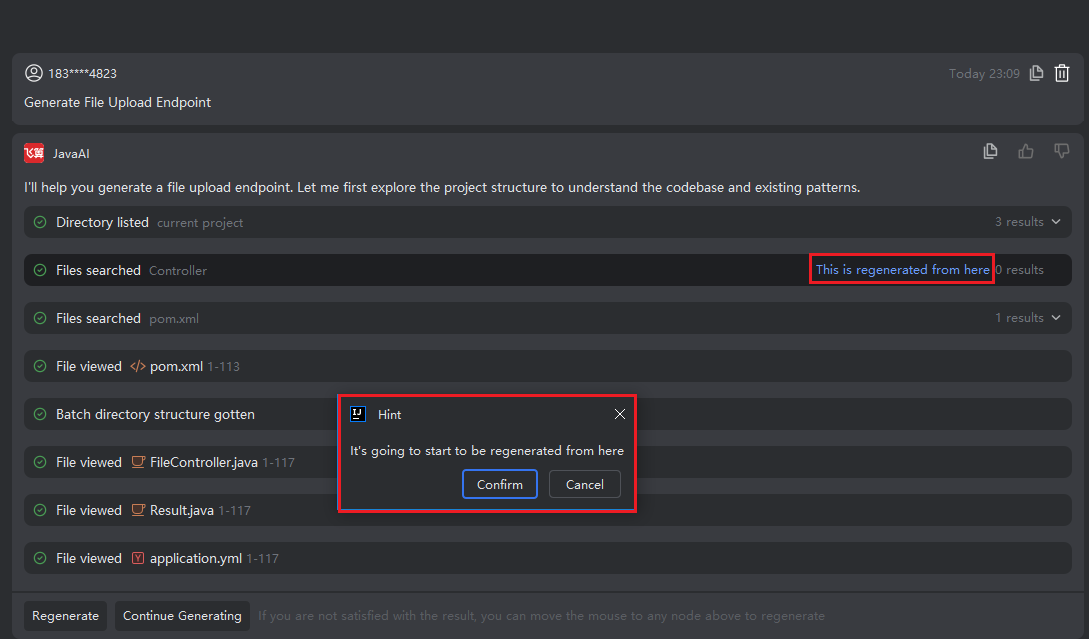Give thumbs up to JavaAI response

(1026, 151)
